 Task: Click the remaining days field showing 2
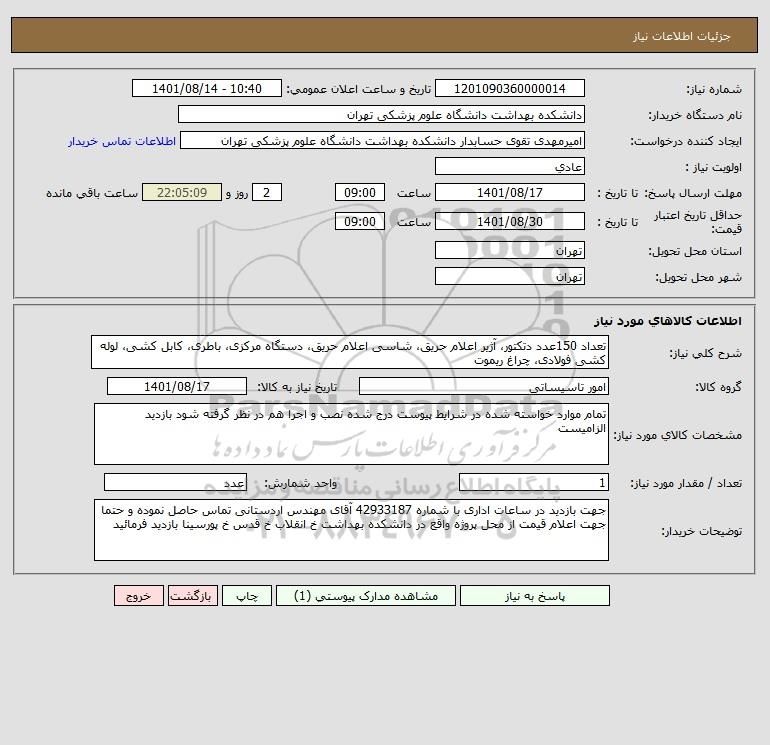tap(267, 193)
